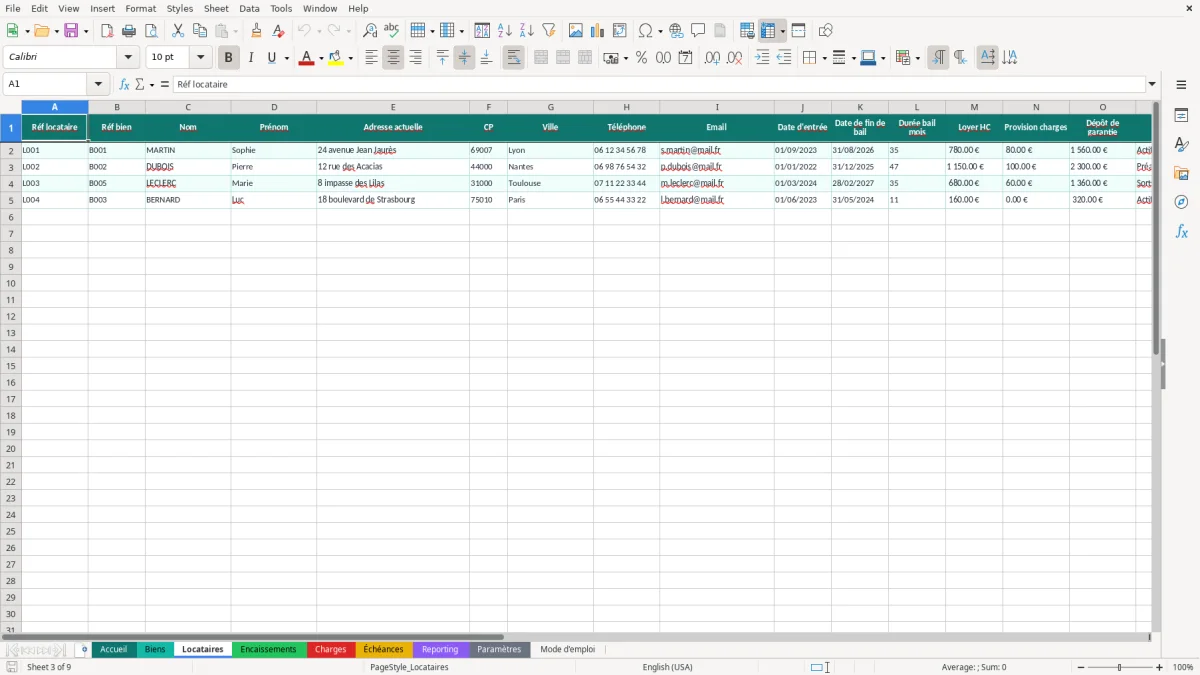Viewport: 1200px width, 675px height.
Task: Insert special character omega
Action: point(646,31)
